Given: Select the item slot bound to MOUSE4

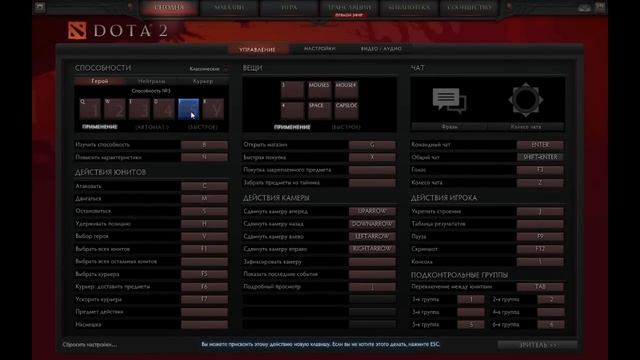Looking at the screenshot, I should click(x=346, y=90).
